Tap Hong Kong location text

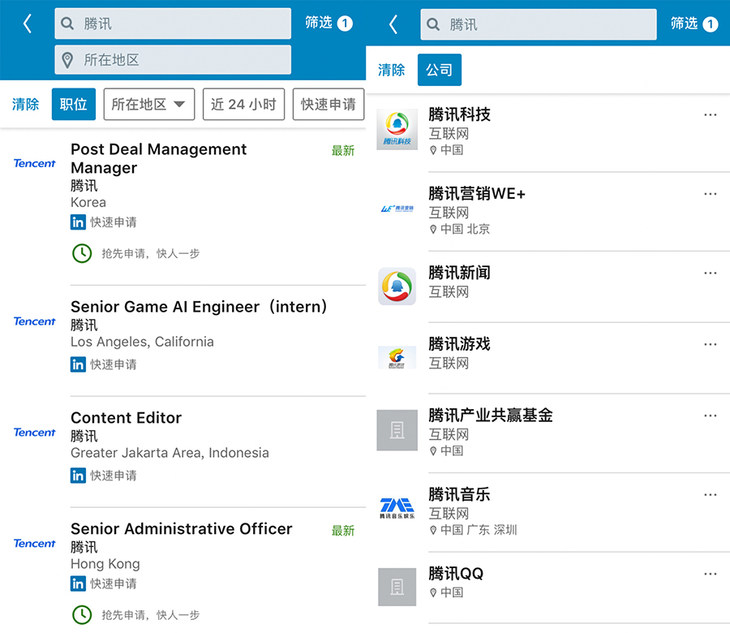tap(105, 564)
